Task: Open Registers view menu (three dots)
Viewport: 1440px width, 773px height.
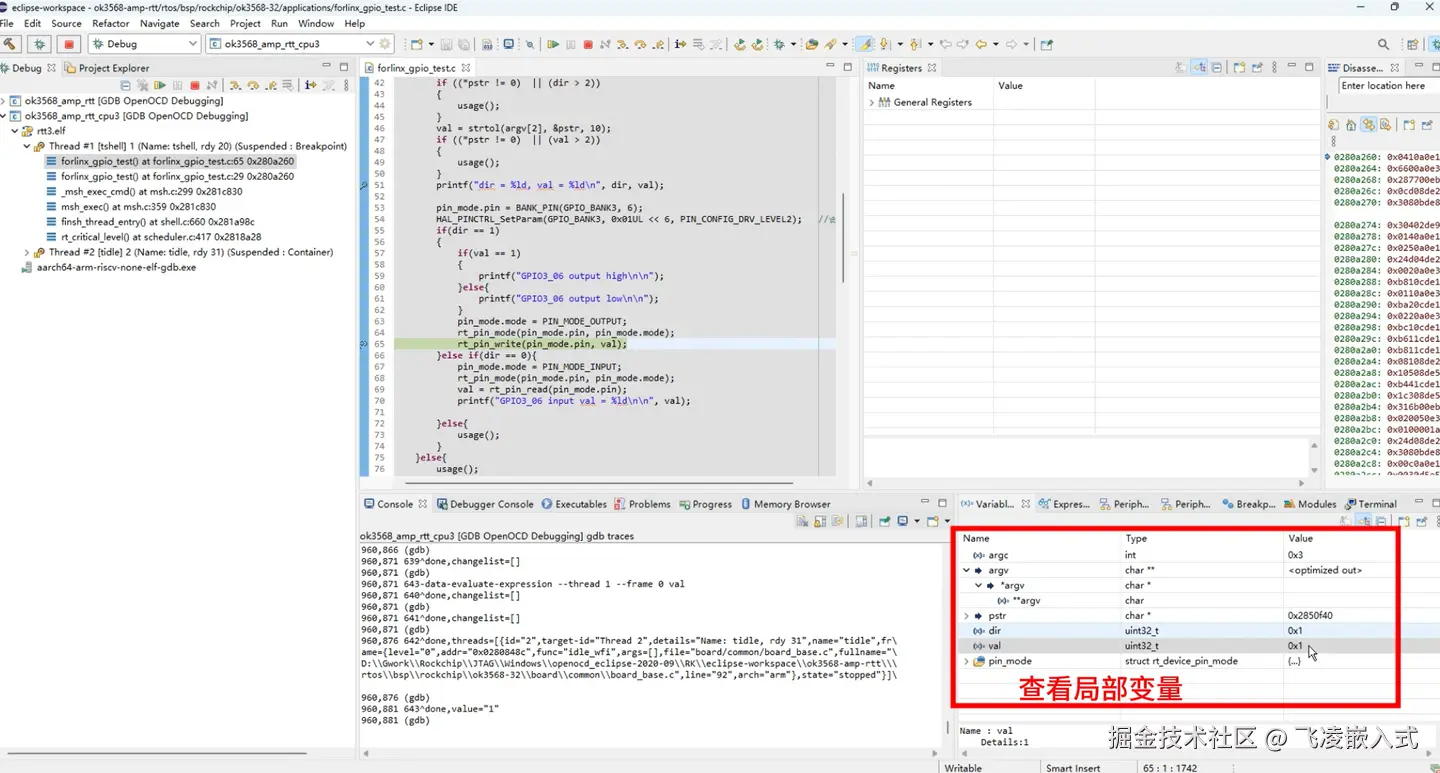Action: 1275,68
